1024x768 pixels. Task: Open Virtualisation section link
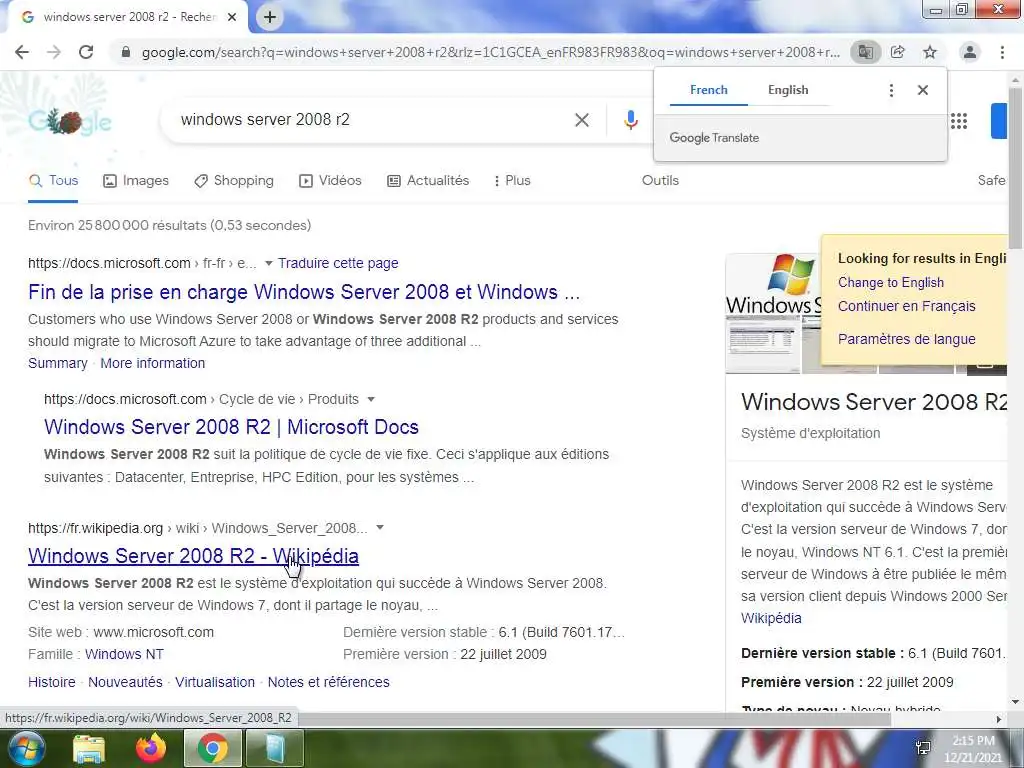tap(215, 682)
